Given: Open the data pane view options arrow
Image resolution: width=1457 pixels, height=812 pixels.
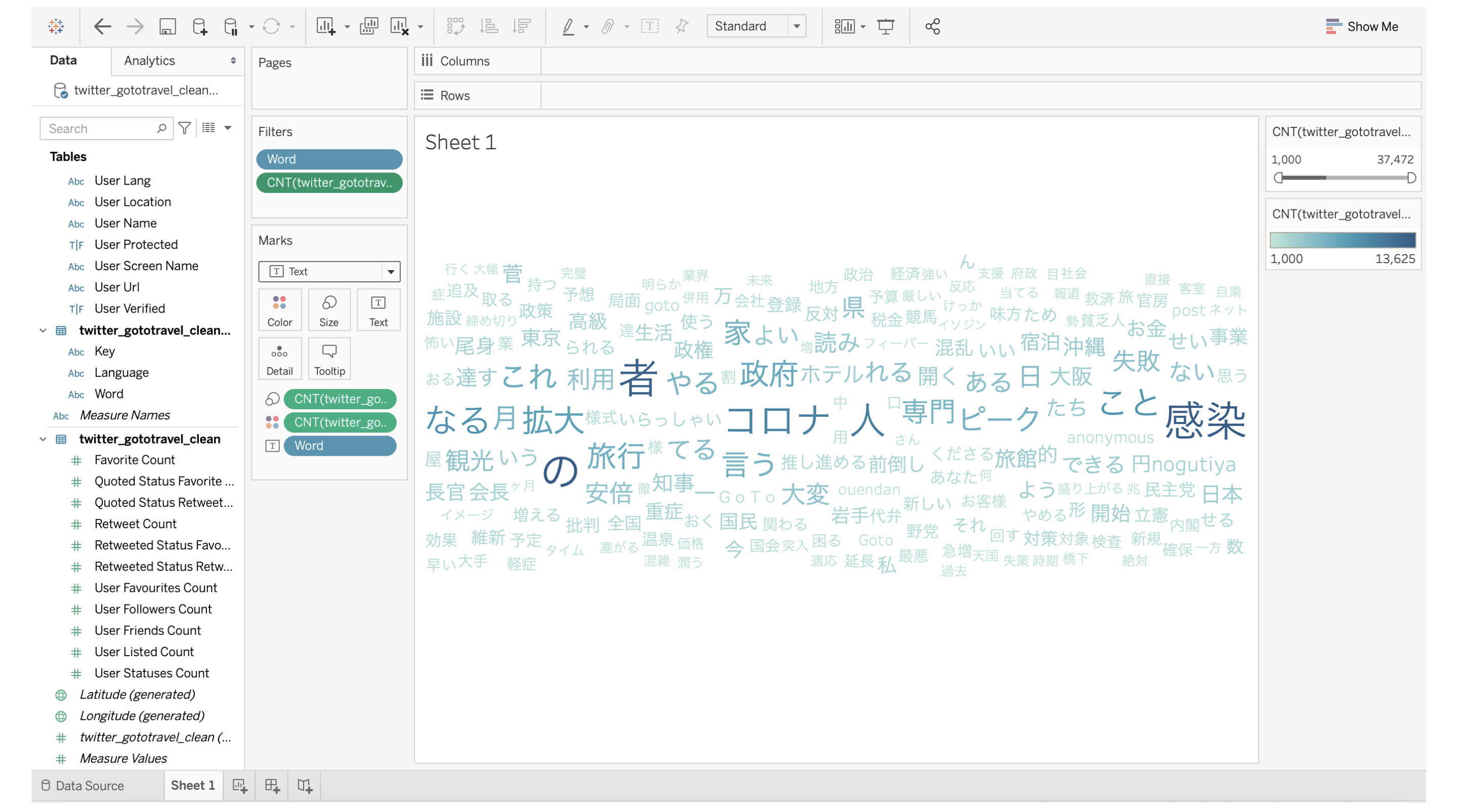Looking at the screenshot, I should [x=228, y=128].
